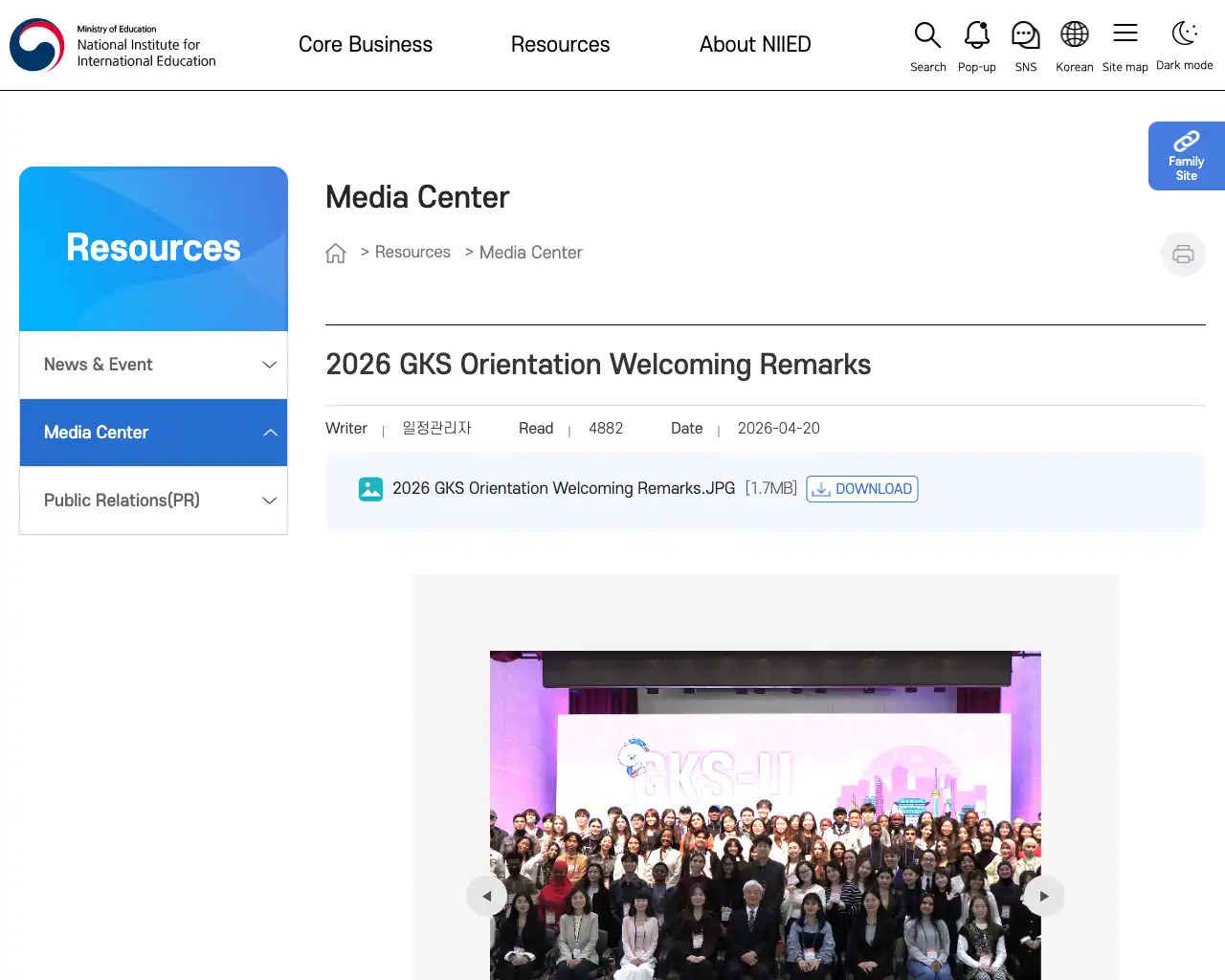The width and height of the screenshot is (1225, 980).
Task: Open the About NIIED menu
Action: tap(755, 44)
